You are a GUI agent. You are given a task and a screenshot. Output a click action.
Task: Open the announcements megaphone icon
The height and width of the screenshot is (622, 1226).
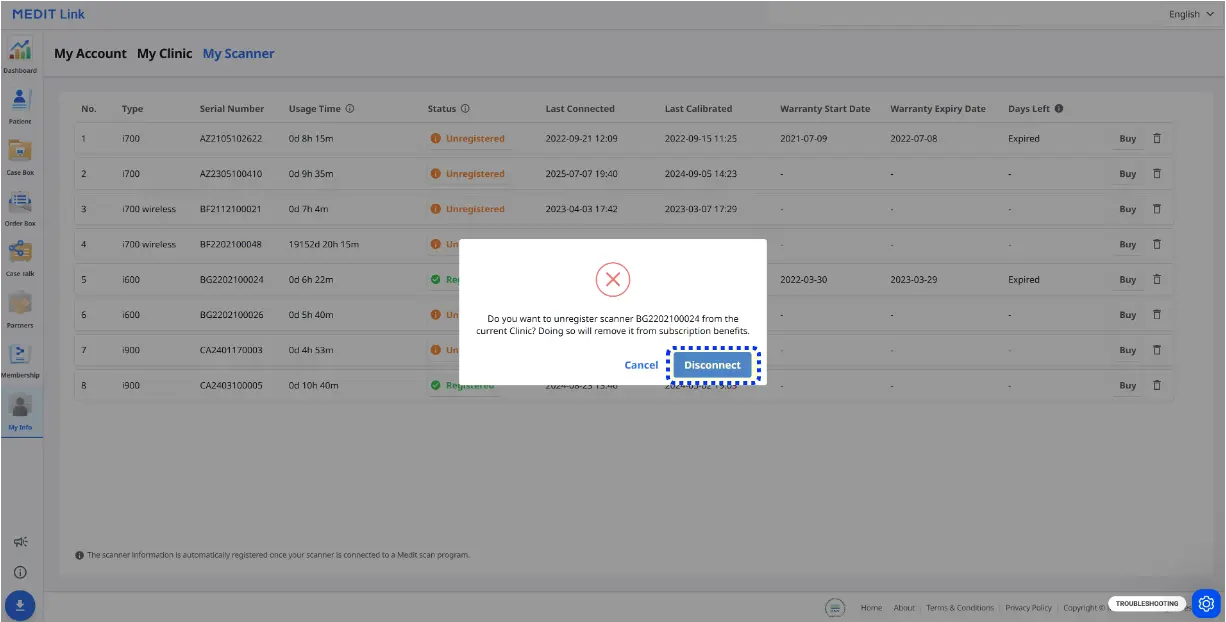click(x=20, y=541)
